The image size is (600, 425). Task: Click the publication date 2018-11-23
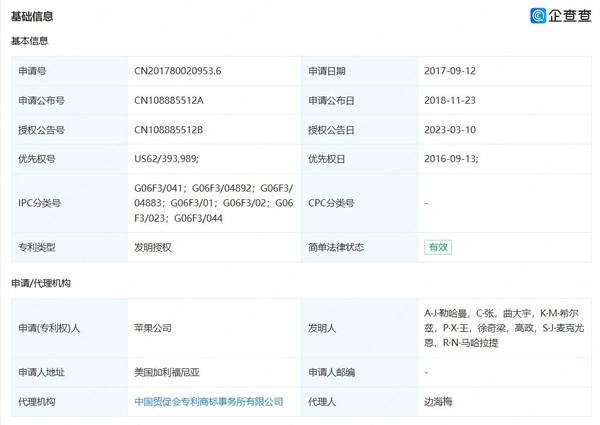tap(450, 100)
